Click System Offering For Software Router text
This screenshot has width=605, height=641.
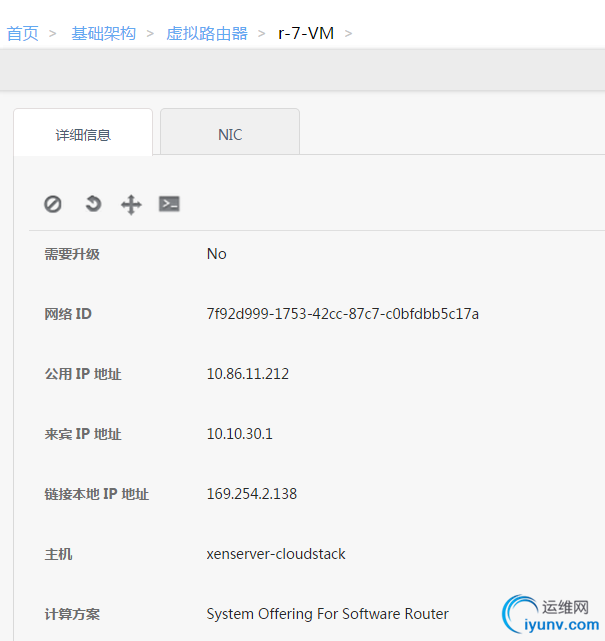(327, 614)
